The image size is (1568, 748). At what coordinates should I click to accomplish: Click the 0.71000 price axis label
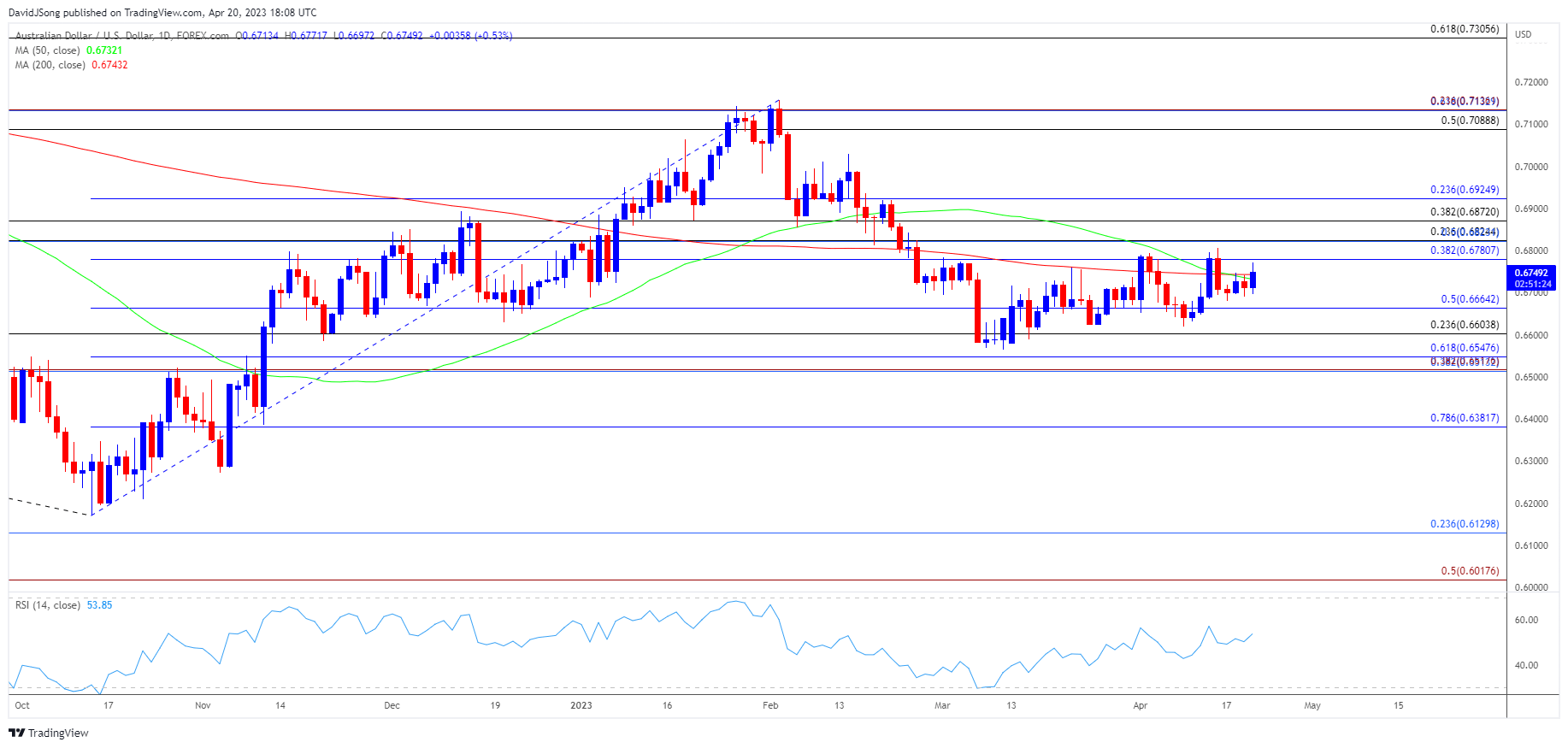(x=1531, y=124)
